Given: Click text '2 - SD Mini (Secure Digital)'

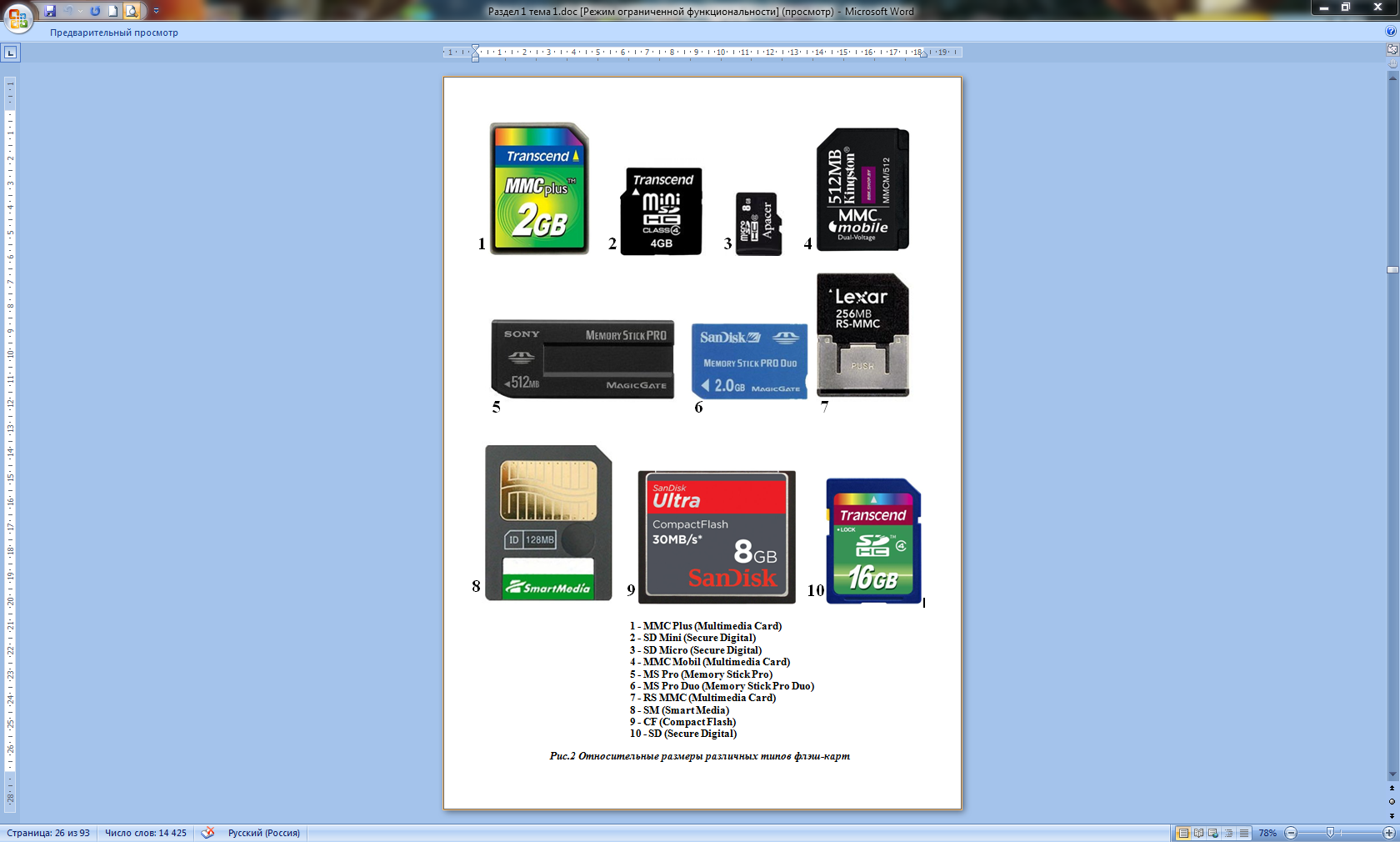Looking at the screenshot, I should (x=692, y=638).
